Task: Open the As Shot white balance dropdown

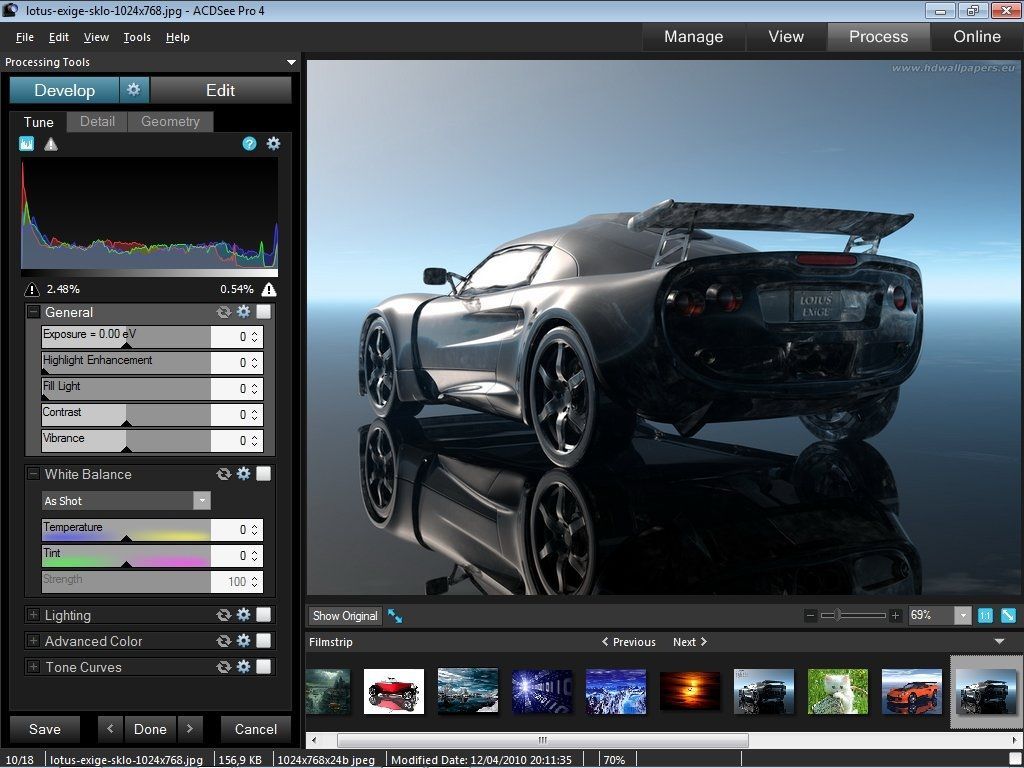Action: point(202,500)
